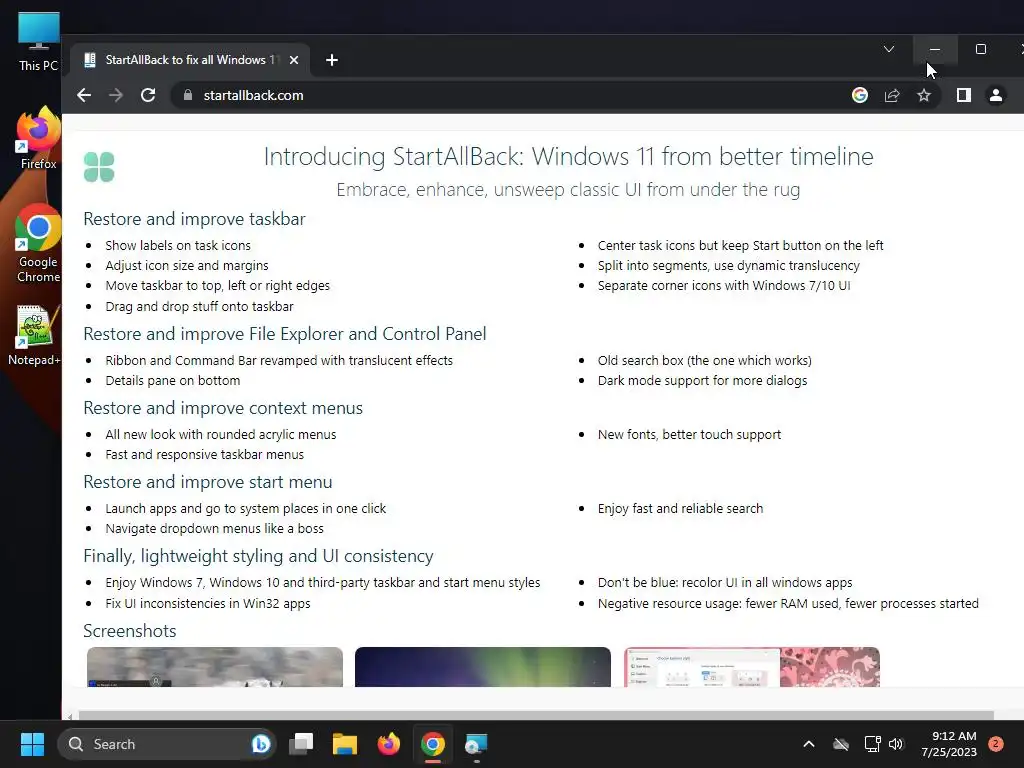Switch to Chrome on the taskbar
The image size is (1024, 768).
tap(432, 744)
